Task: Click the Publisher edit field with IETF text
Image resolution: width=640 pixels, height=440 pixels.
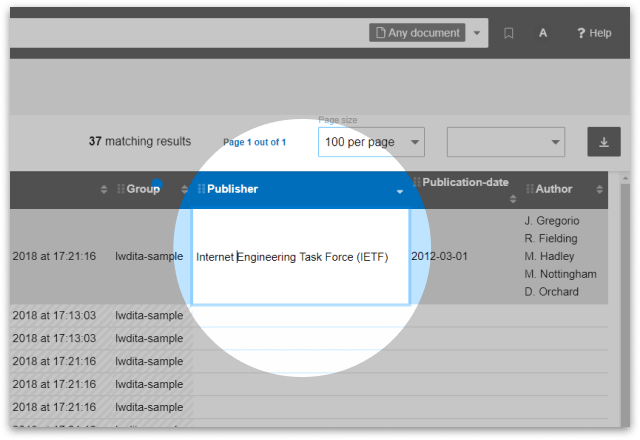Action: [300, 257]
